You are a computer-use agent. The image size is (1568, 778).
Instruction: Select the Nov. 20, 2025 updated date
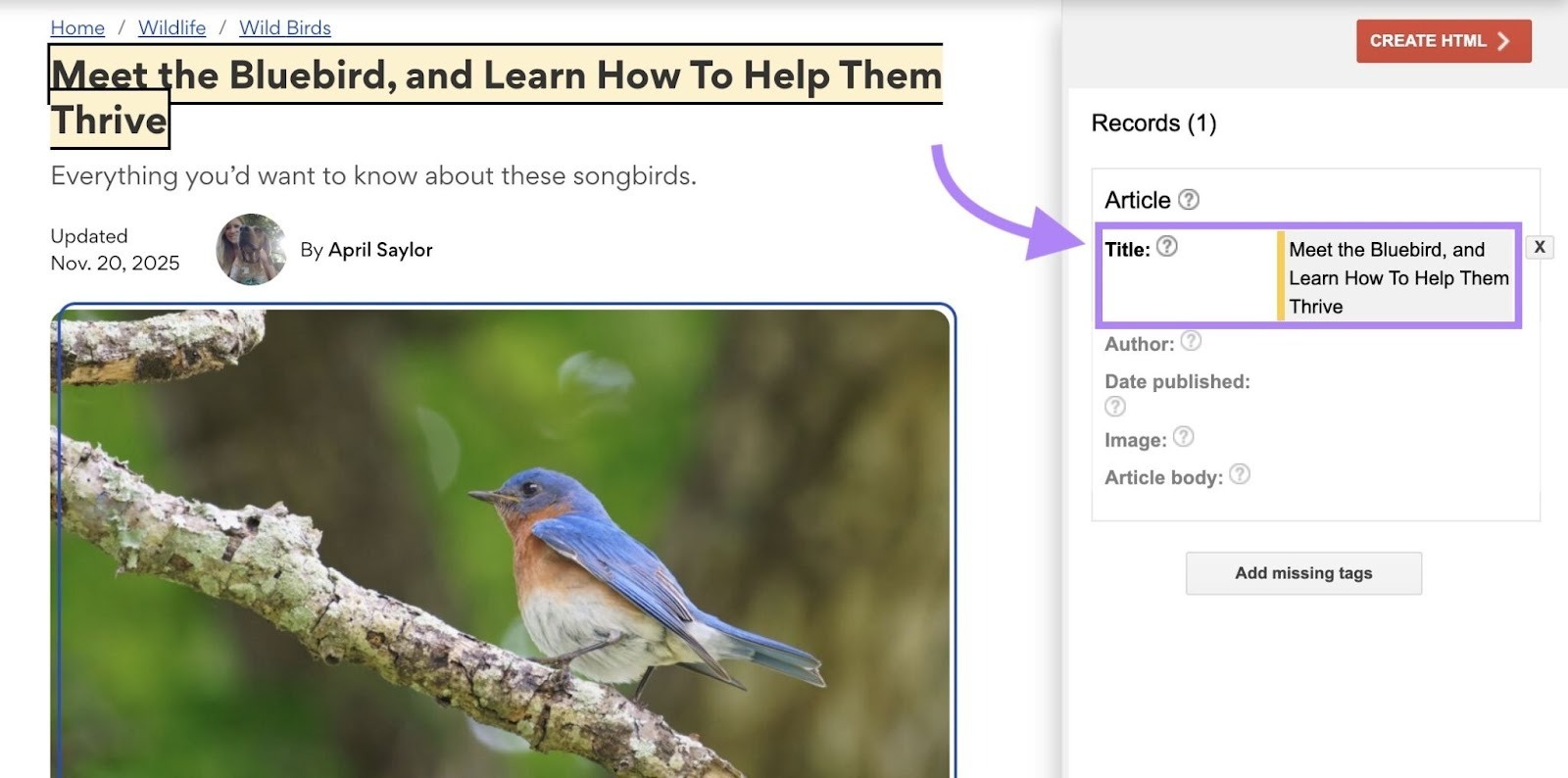coord(115,263)
